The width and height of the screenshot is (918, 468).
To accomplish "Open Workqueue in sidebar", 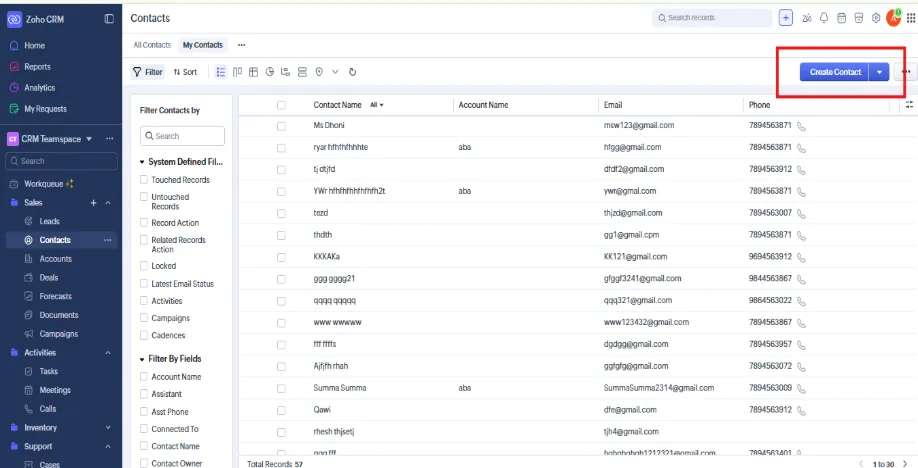I will [43, 184].
